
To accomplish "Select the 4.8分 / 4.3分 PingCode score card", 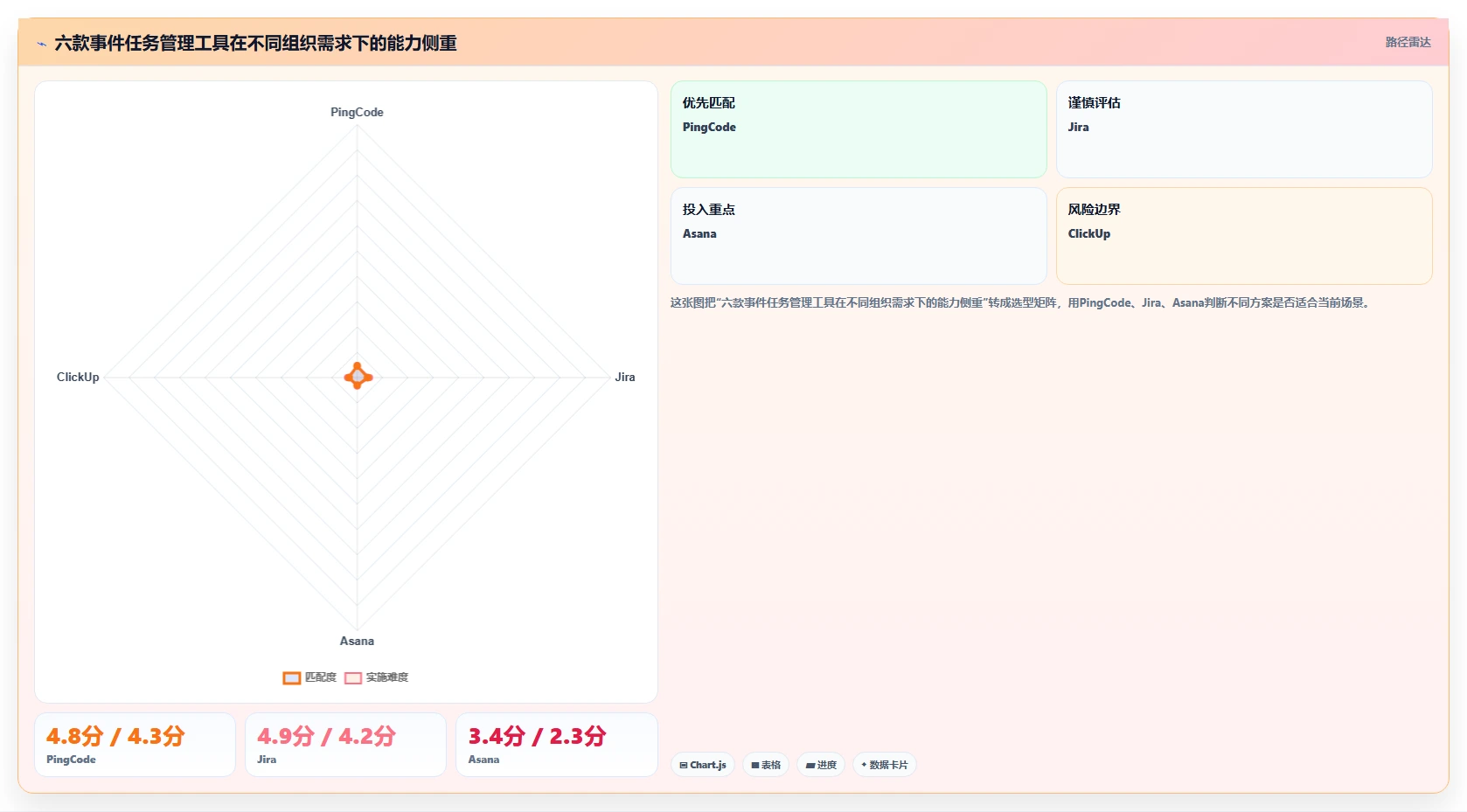I will [x=135, y=745].
